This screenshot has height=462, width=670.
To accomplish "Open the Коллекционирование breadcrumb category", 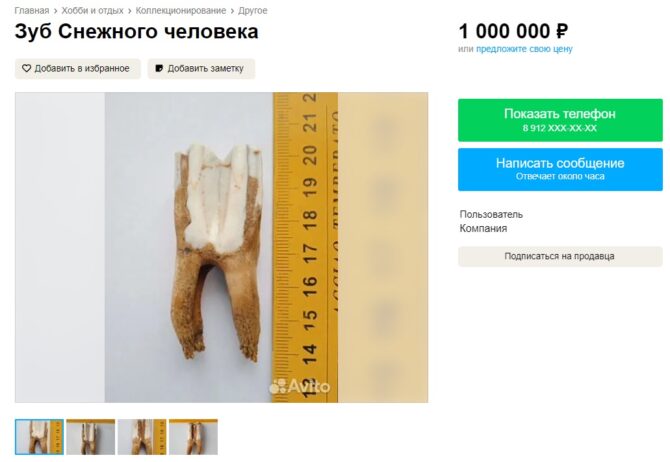I will coord(181,11).
